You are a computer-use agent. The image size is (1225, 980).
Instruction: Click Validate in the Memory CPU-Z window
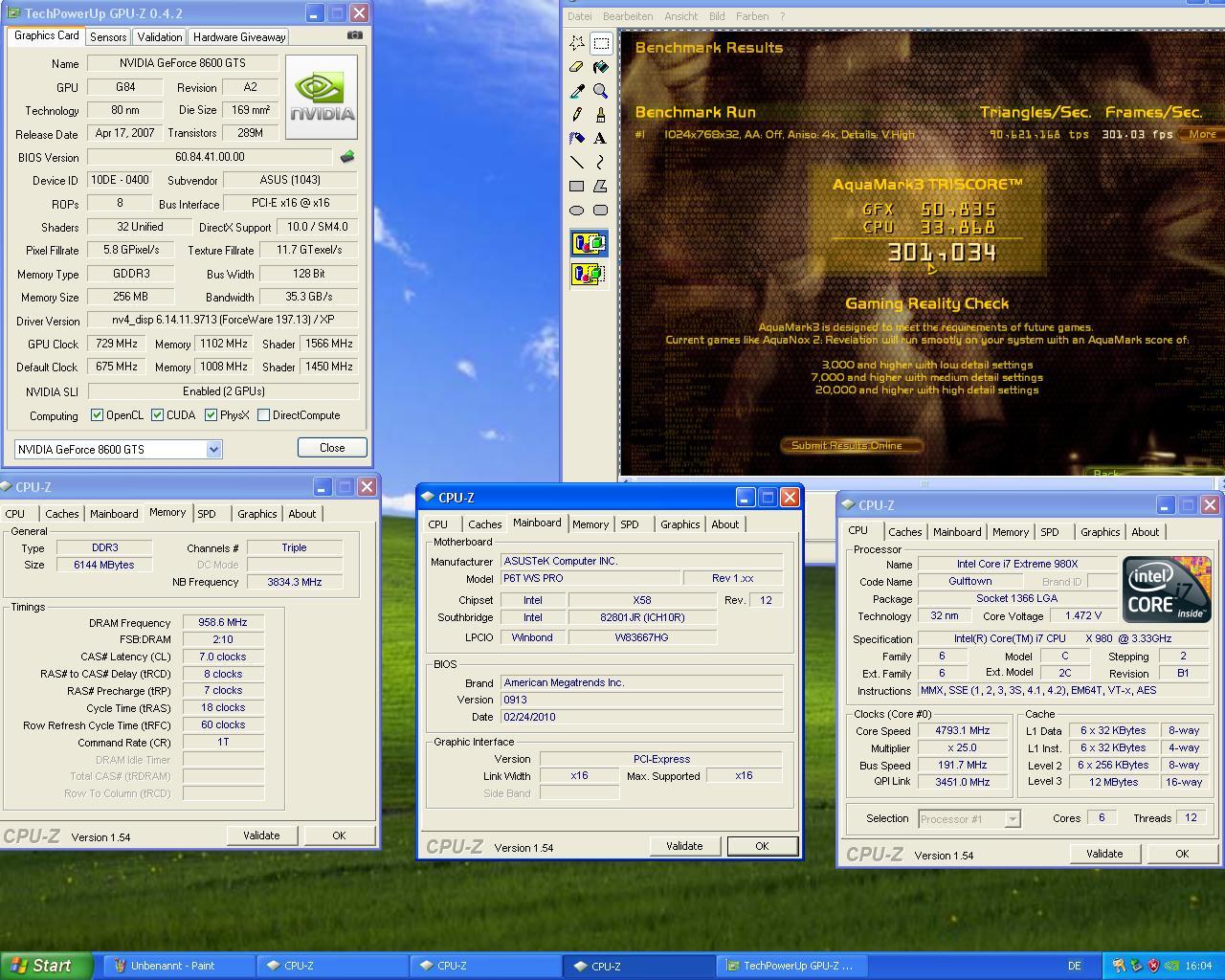click(261, 835)
